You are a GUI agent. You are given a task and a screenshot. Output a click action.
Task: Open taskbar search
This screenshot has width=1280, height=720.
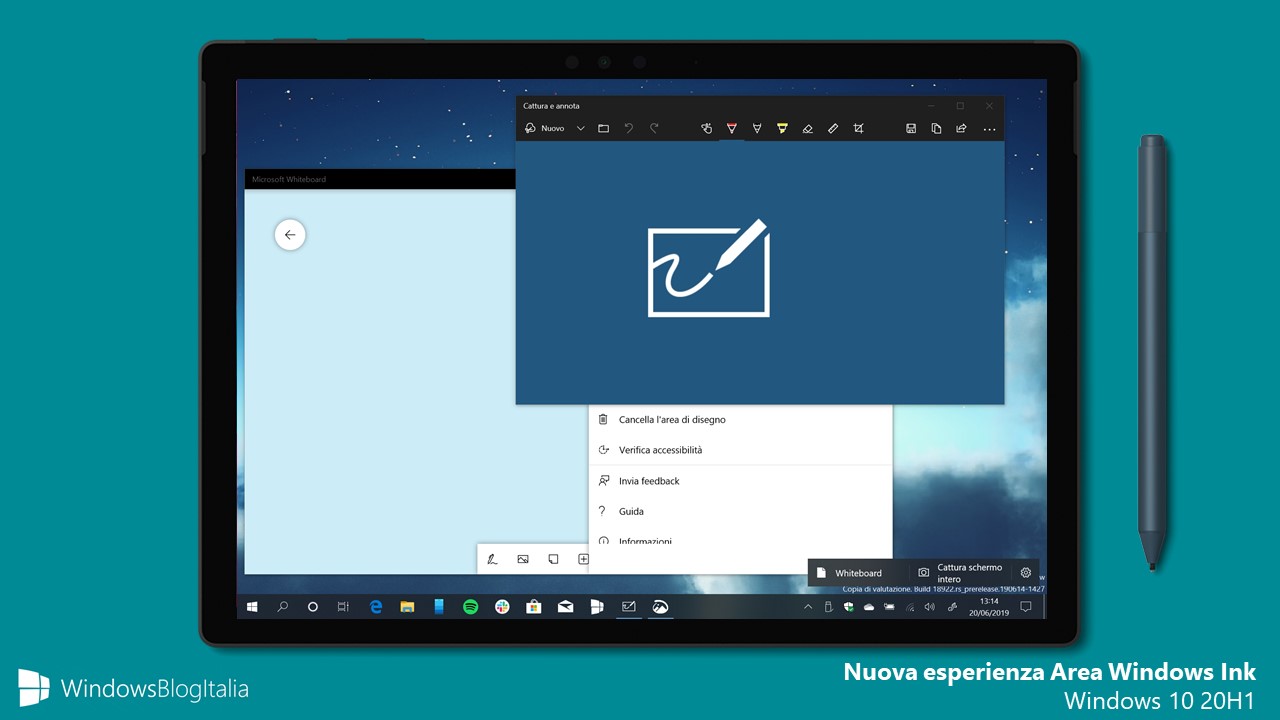point(283,606)
